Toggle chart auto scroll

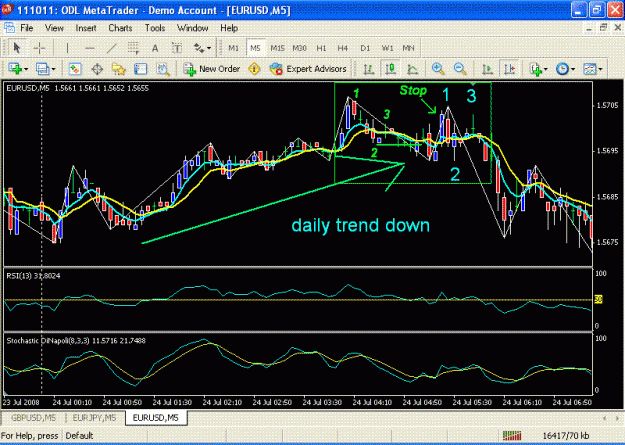(x=487, y=69)
